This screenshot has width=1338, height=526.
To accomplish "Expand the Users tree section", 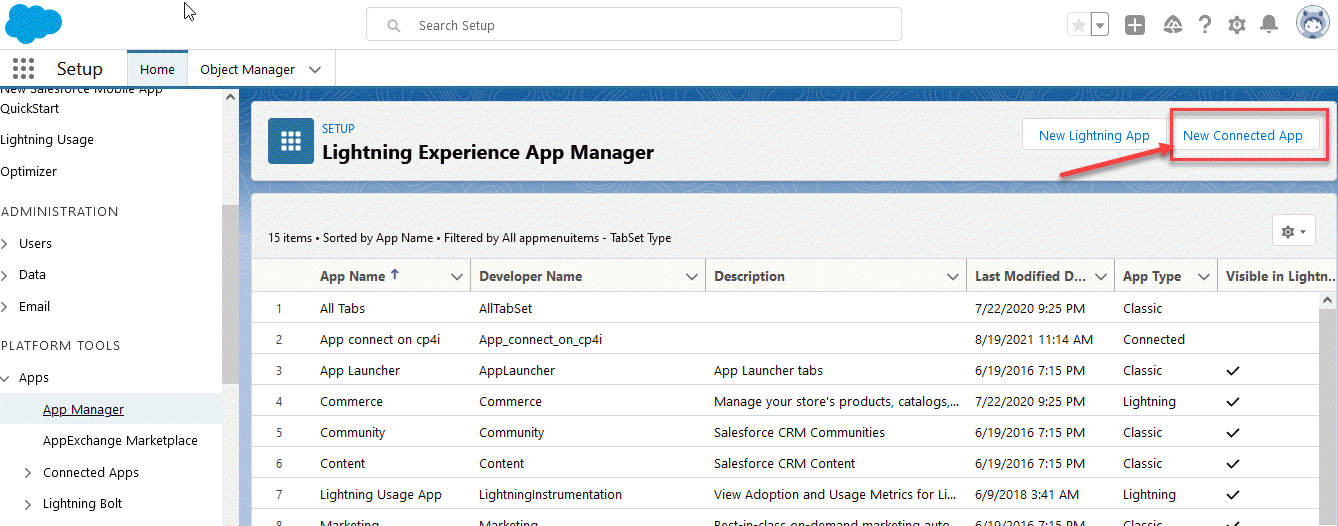I will click(x=7, y=244).
